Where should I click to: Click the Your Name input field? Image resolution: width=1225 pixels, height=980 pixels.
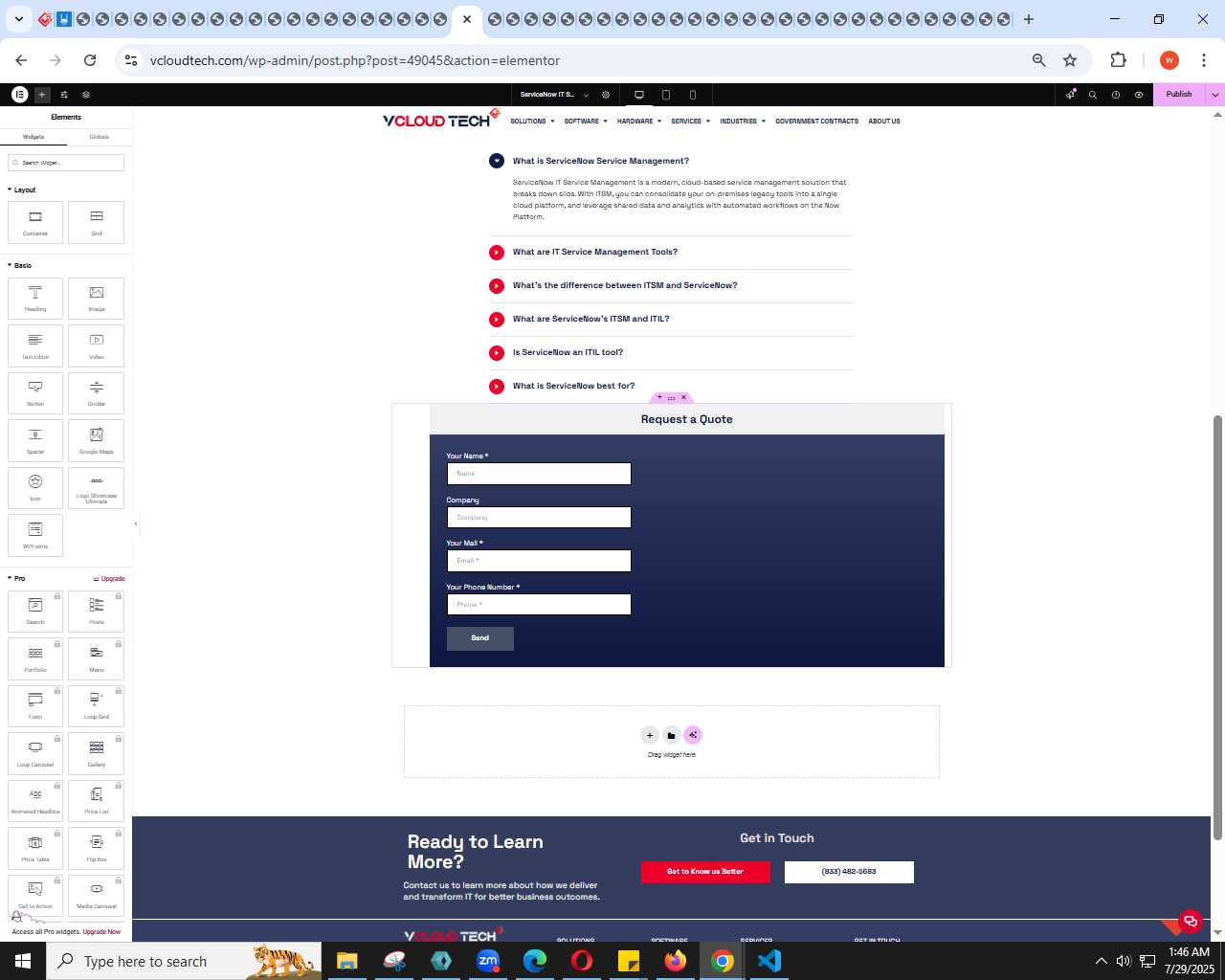tap(539, 474)
